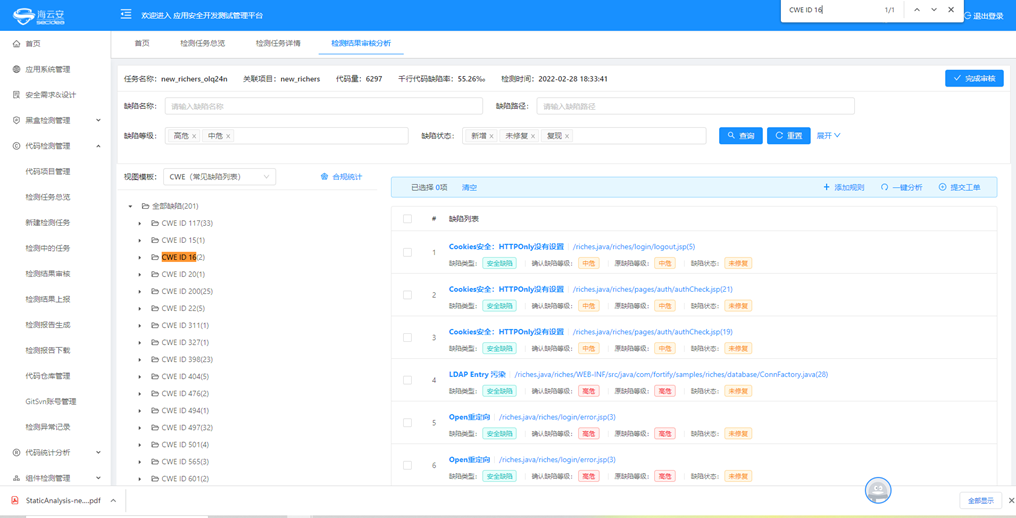
Task: Click the 提交工单 icon
Action: (942, 187)
